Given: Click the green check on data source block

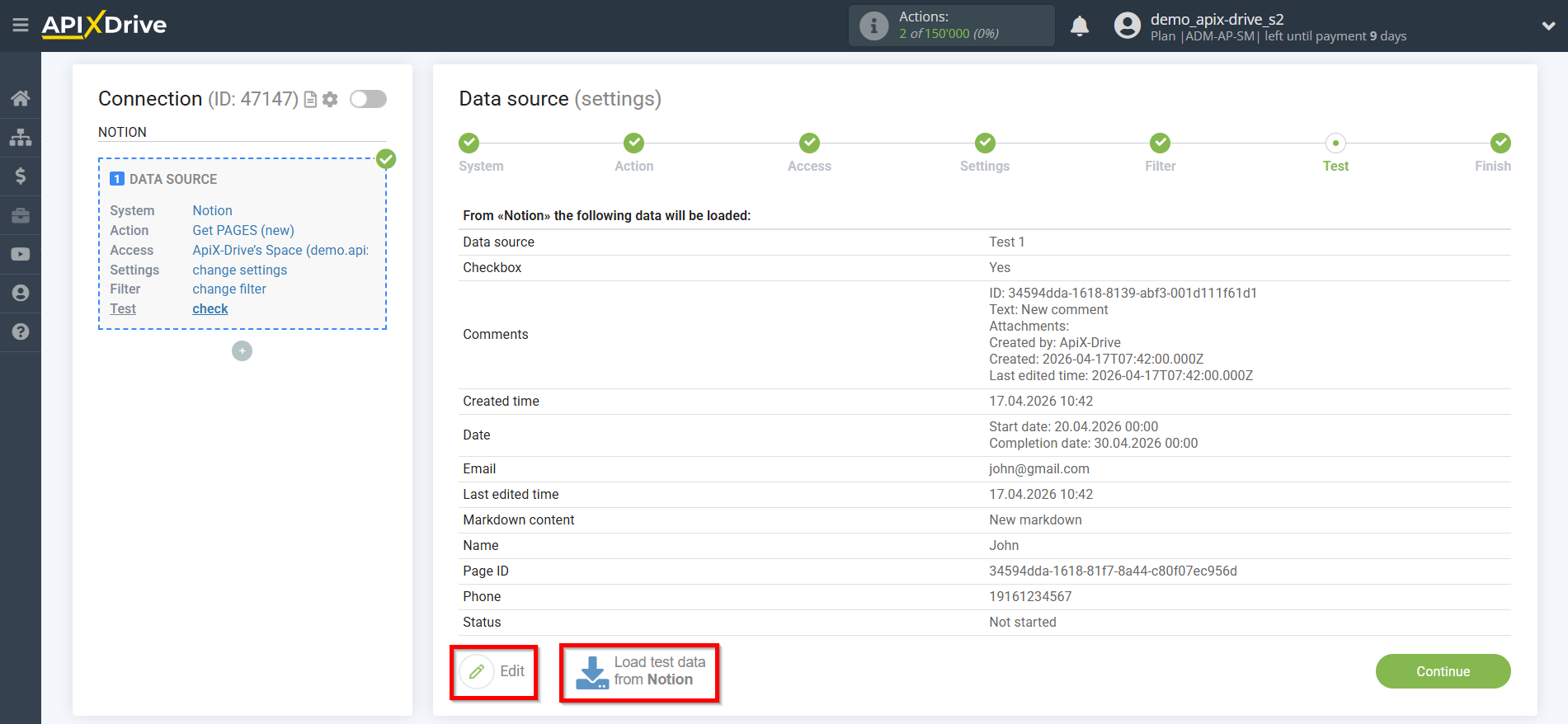Looking at the screenshot, I should tap(386, 159).
